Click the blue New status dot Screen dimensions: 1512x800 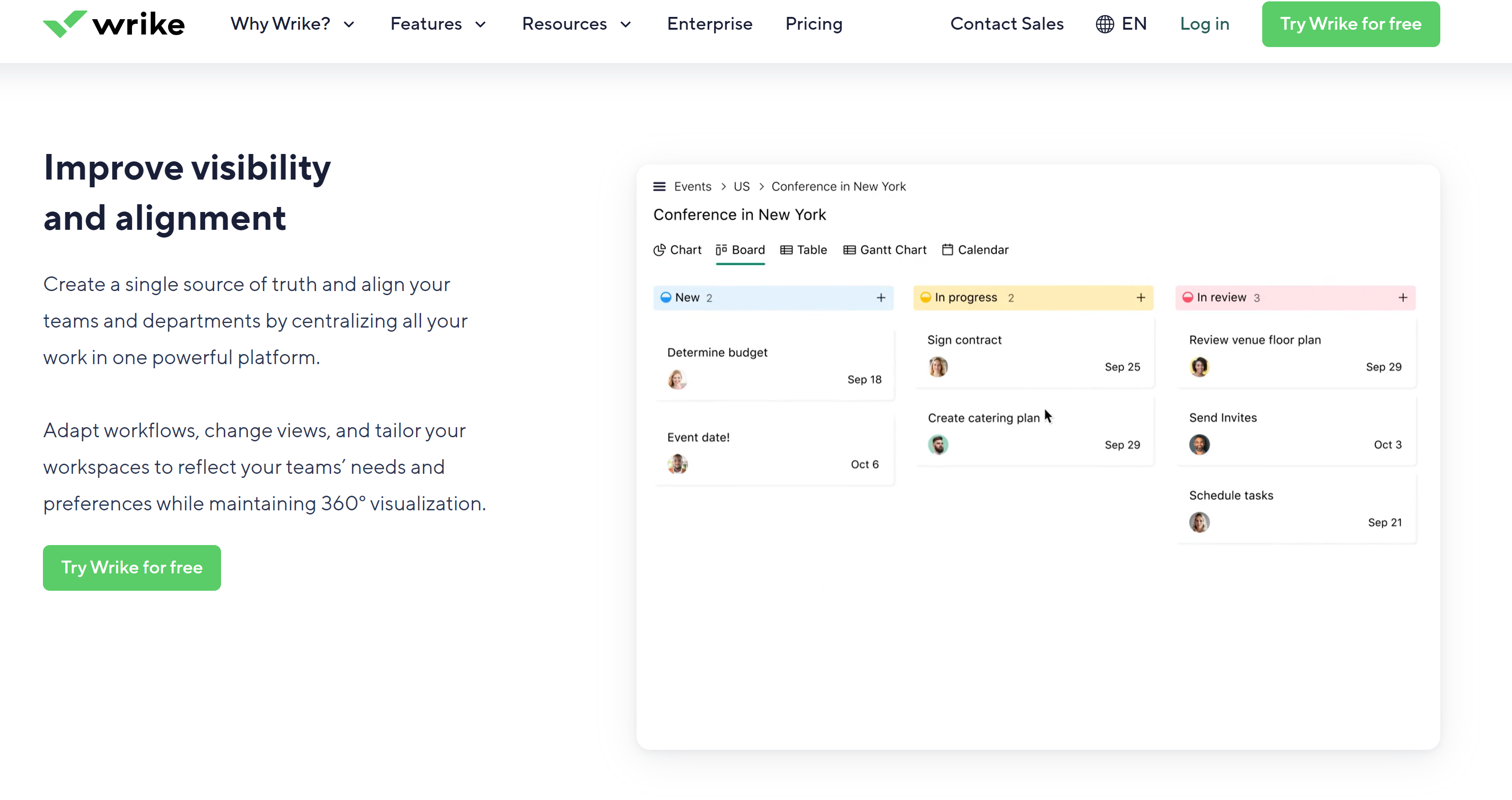(x=666, y=297)
